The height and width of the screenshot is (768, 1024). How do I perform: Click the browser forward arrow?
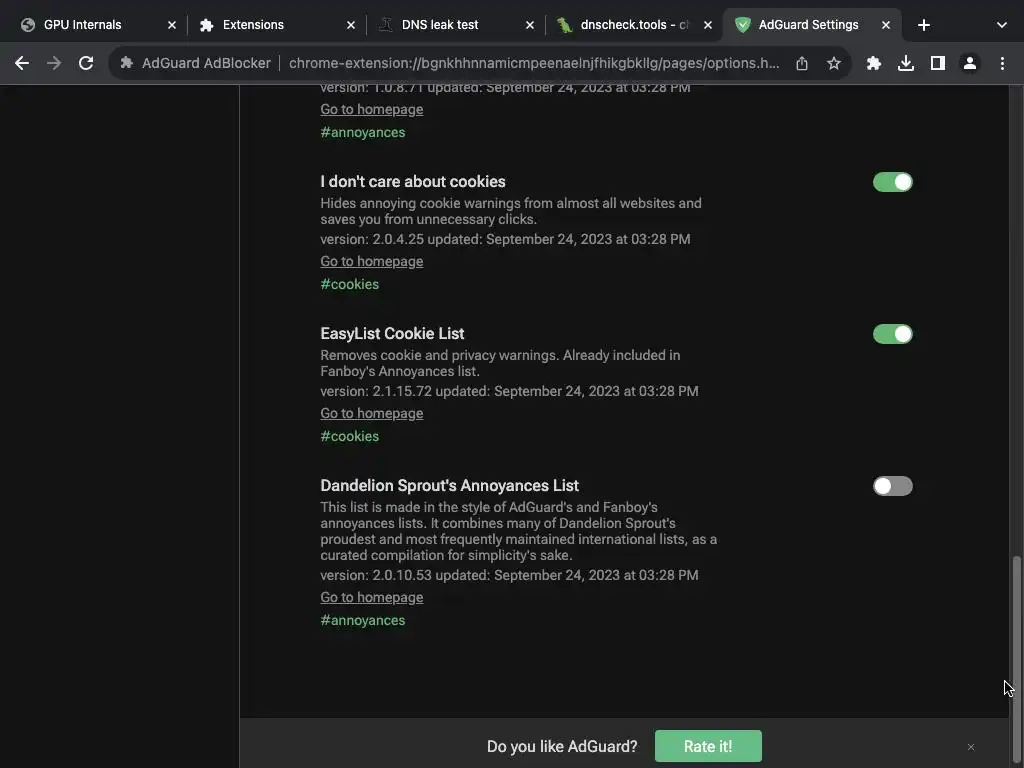pyautogui.click(x=54, y=63)
